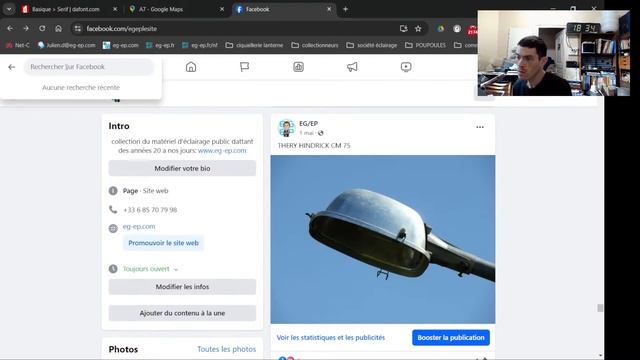The height and width of the screenshot is (360, 640).
Task: Open www.eg-ep.com link in bio
Action: click(x=222, y=151)
